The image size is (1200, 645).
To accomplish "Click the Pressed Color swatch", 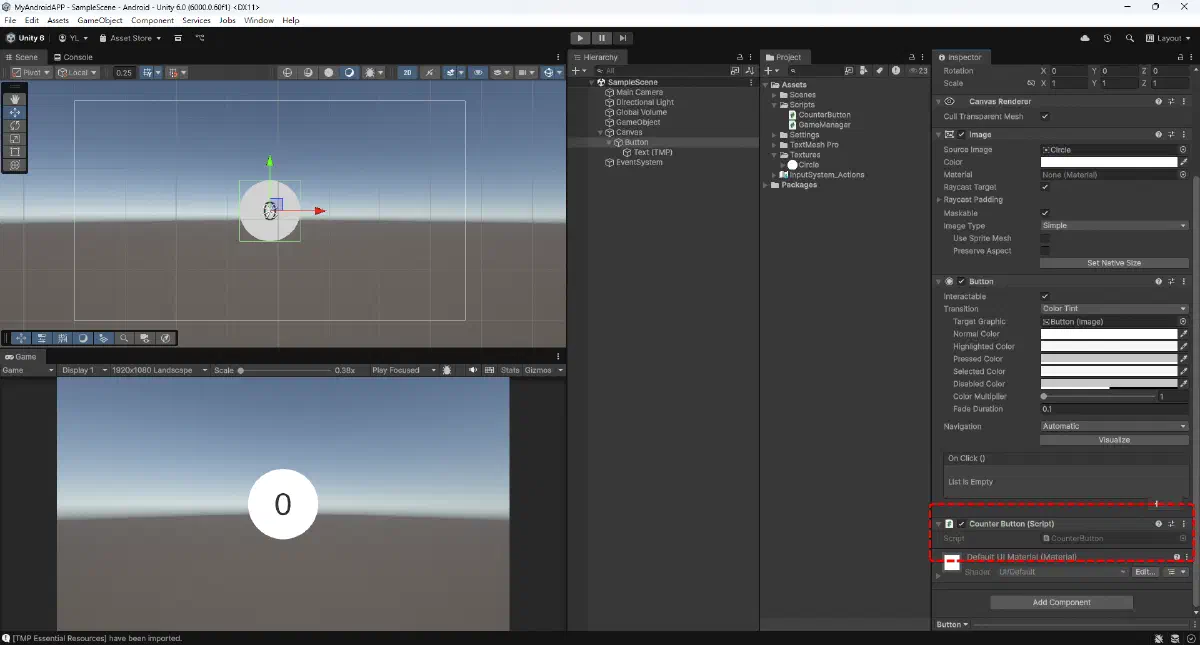I will click(x=1108, y=359).
